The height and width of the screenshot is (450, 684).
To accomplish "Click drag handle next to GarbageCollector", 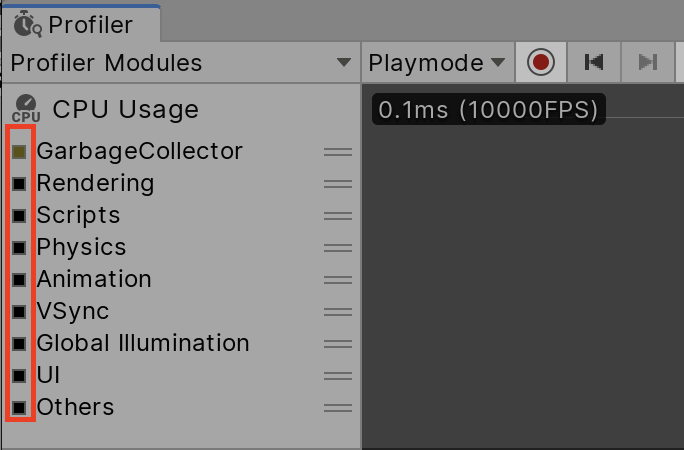I will point(338,152).
